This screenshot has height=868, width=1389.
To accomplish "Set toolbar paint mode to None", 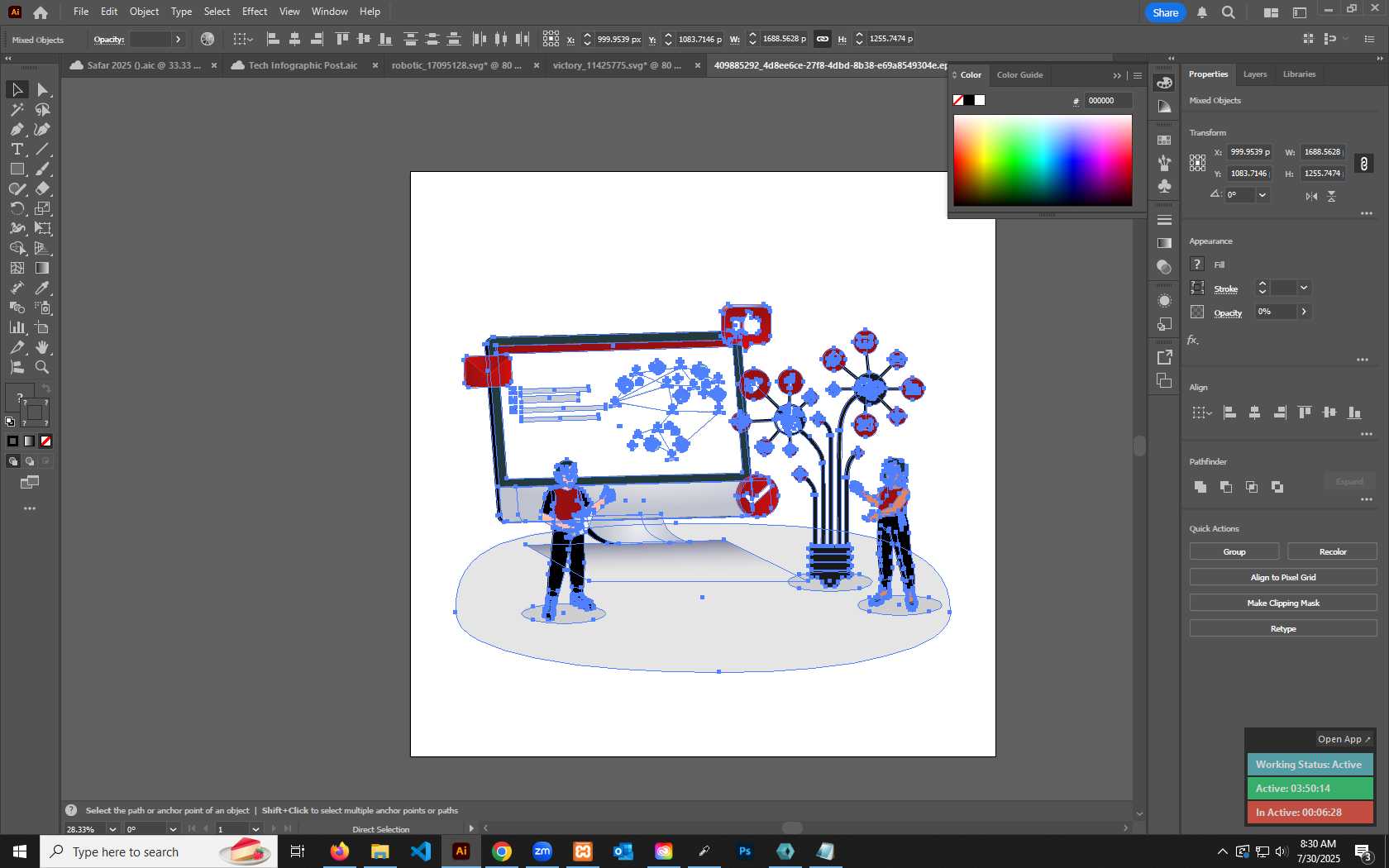I will click(45, 441).
